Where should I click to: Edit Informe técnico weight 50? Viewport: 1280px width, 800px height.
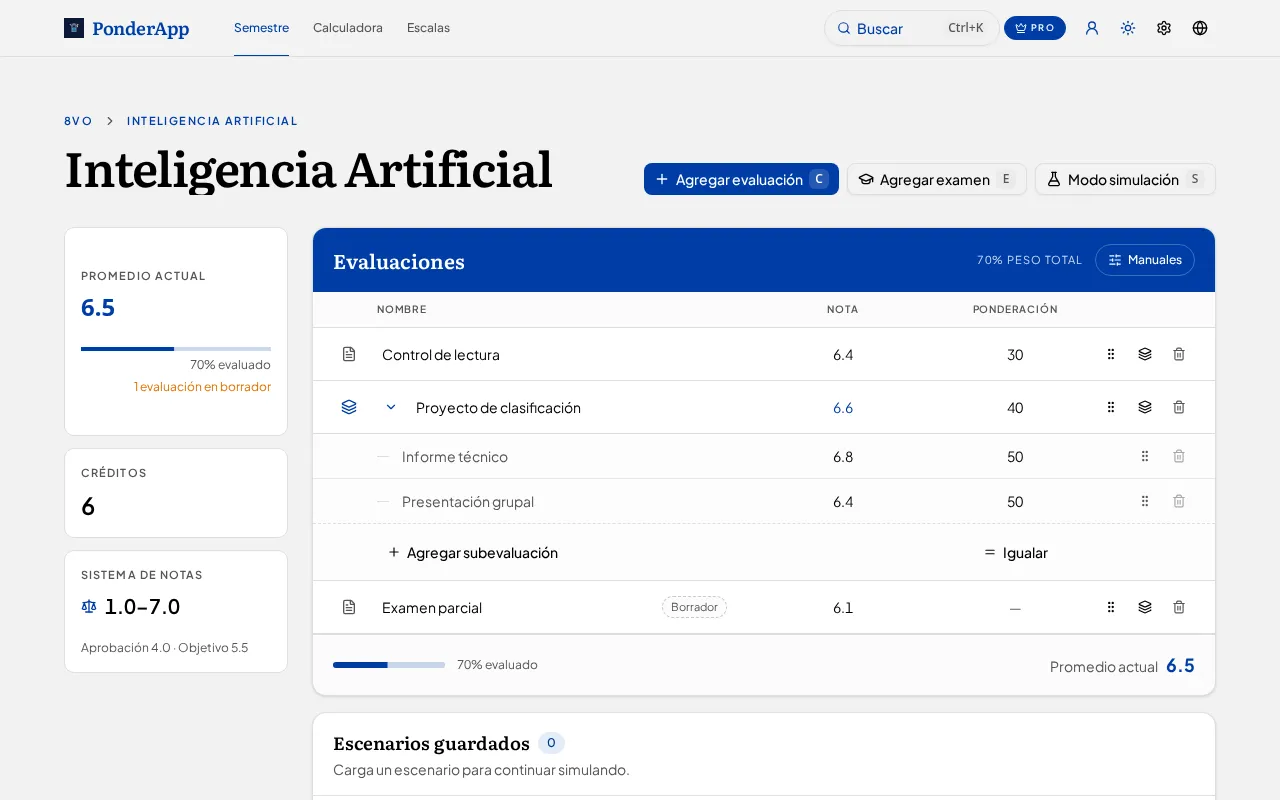pos(1015,456)
